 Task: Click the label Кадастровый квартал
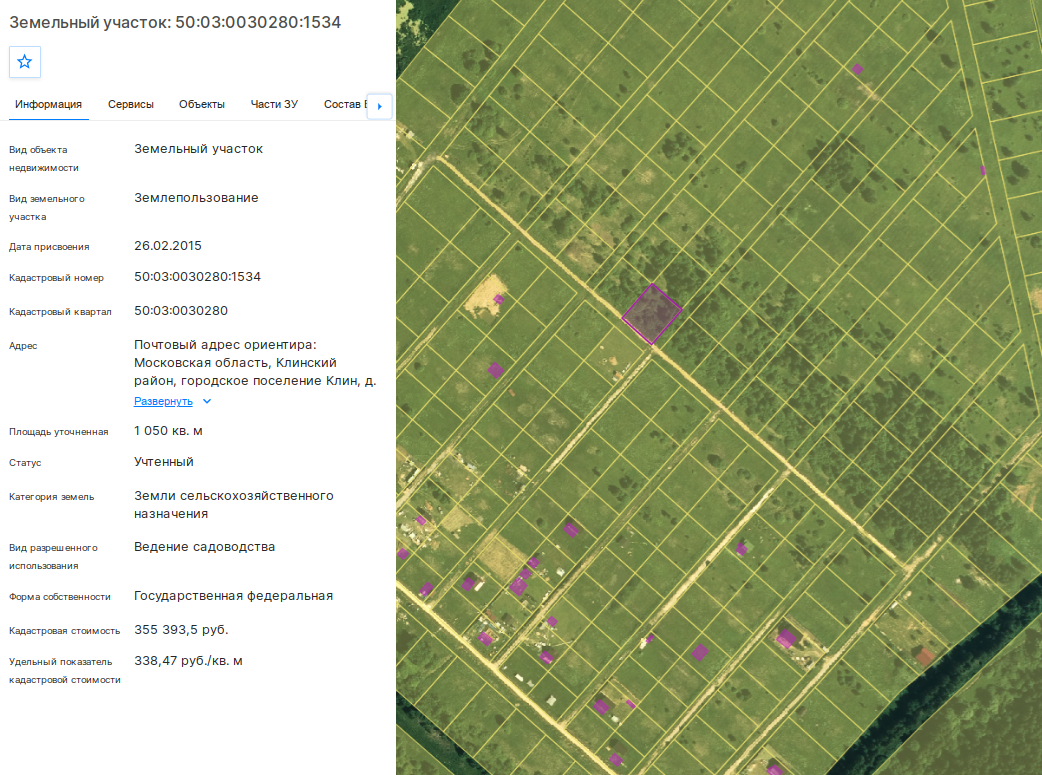point(60,312)
